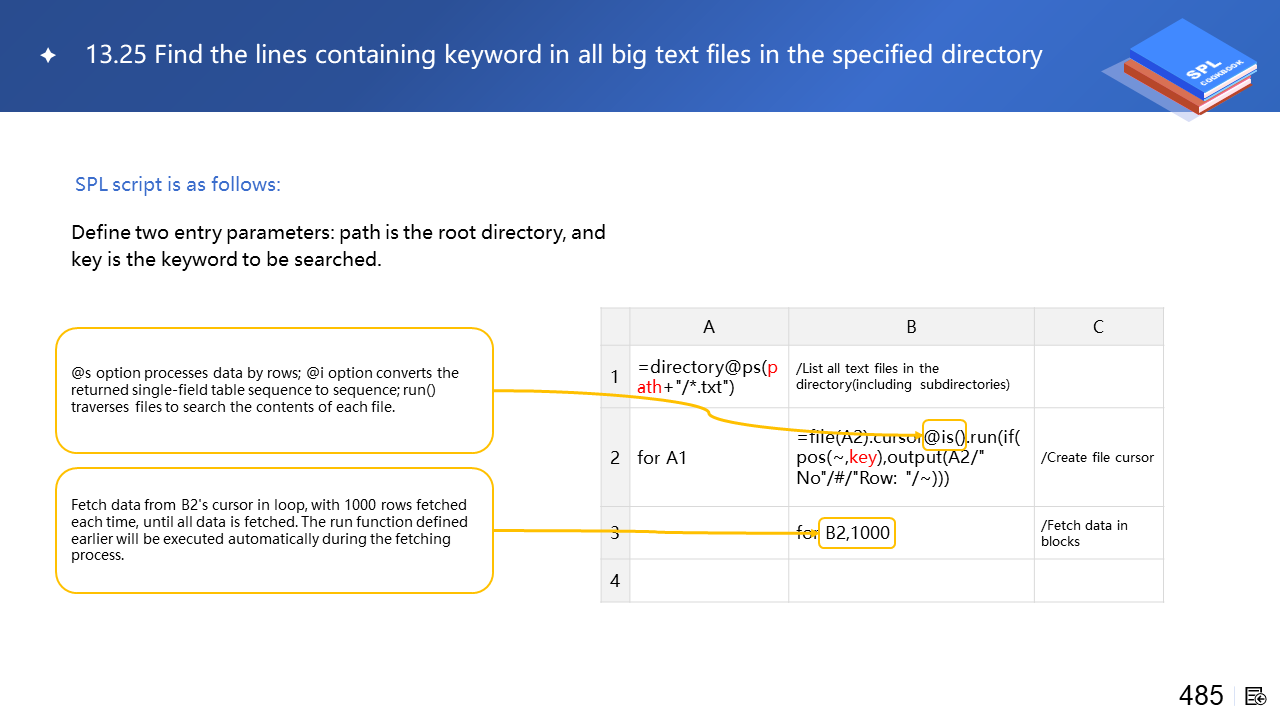Select column header A in the table
Screen dimensions: 1280x720
pyautogui.click(x=709, y=327)
